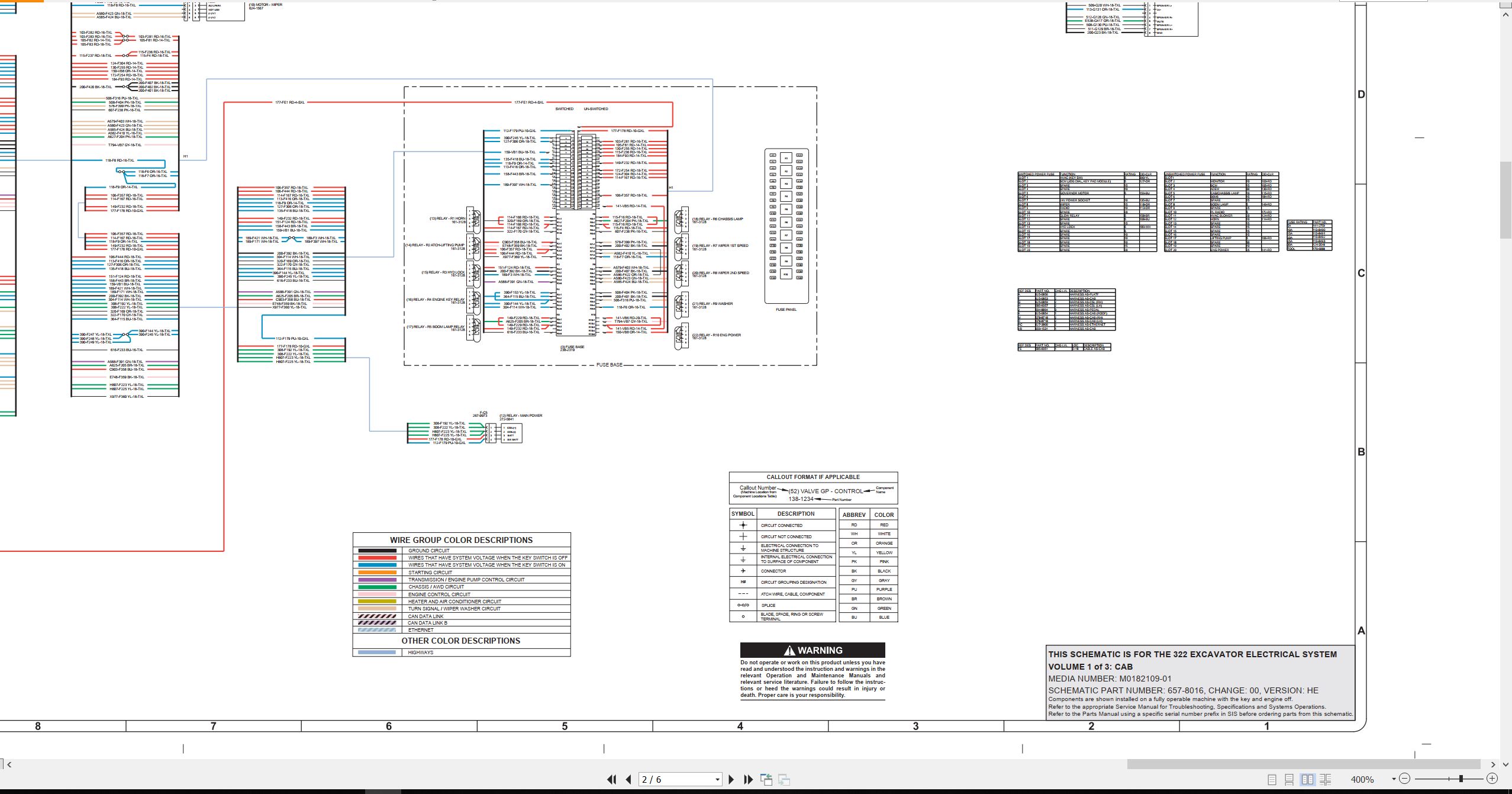Click the '(52) VALVE GP - CONTROL' callout example
1512x794 pixels.
(x=826, y=491)
